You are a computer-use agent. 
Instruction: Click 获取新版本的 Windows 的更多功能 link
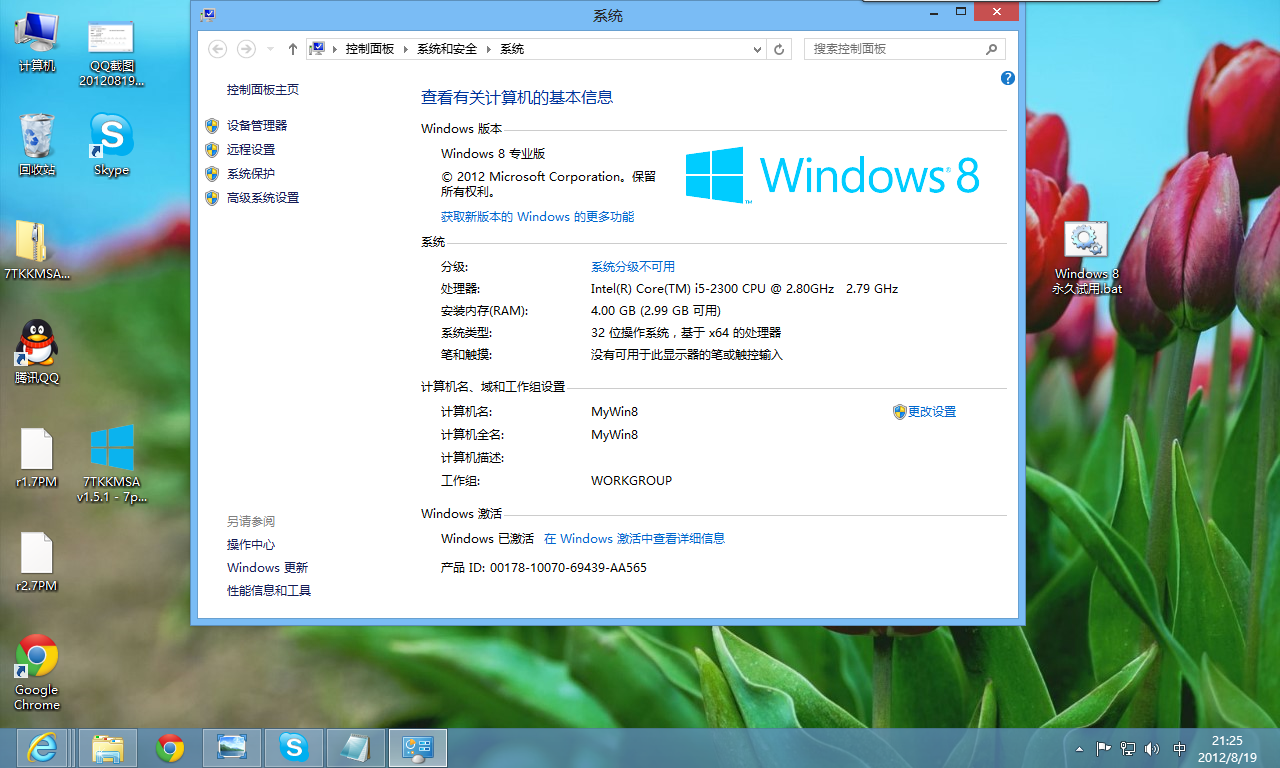click(538, 216)
